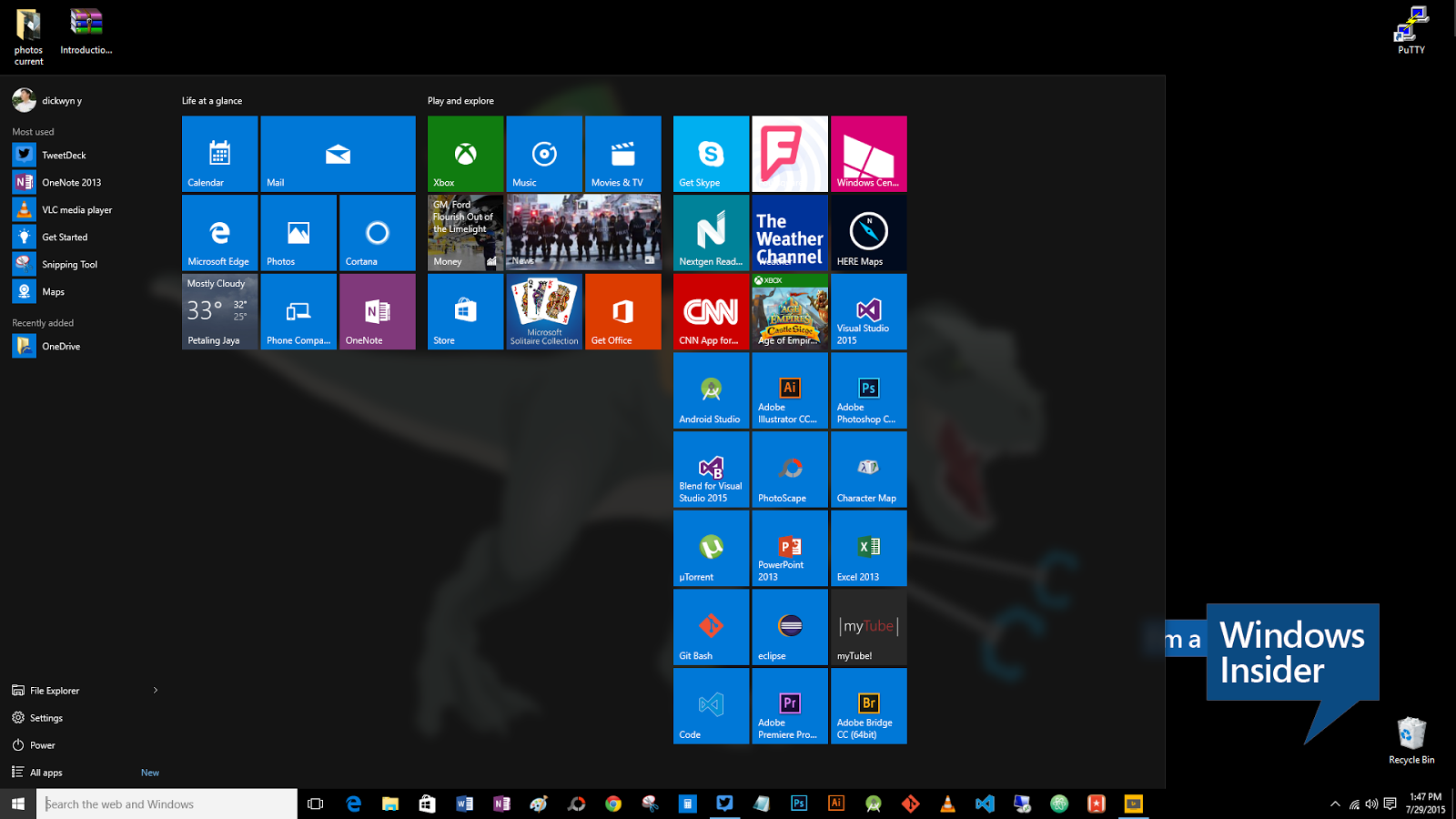Show hidden system tray icons
The width and height of the screenshot is (1456, 819).
[1335, 804]
